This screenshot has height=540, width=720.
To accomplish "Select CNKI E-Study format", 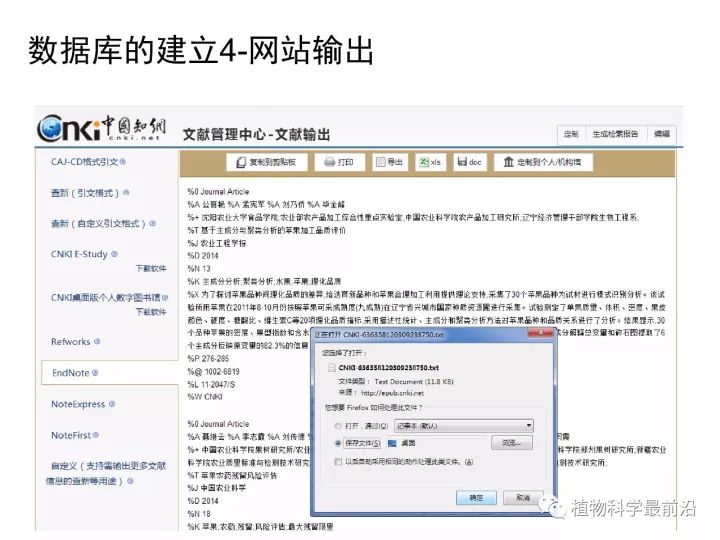I will click(79, 254).
